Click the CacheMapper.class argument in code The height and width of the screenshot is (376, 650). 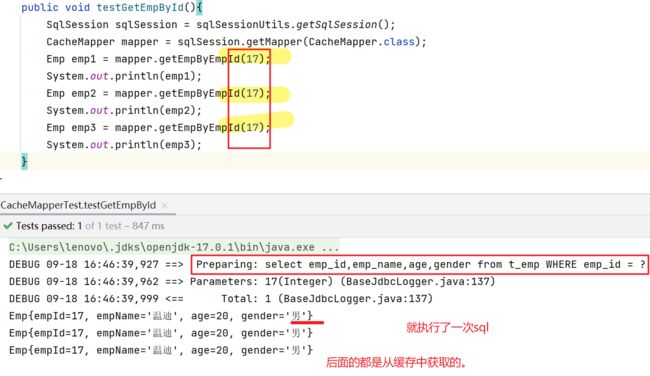[x=361, y=42]
